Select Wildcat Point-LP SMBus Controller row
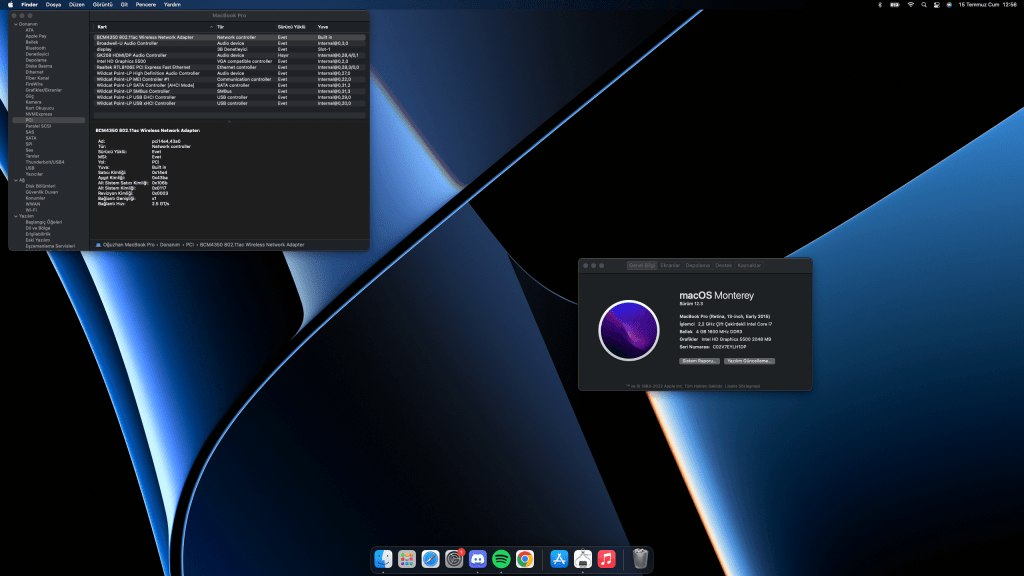 point(229,91)
